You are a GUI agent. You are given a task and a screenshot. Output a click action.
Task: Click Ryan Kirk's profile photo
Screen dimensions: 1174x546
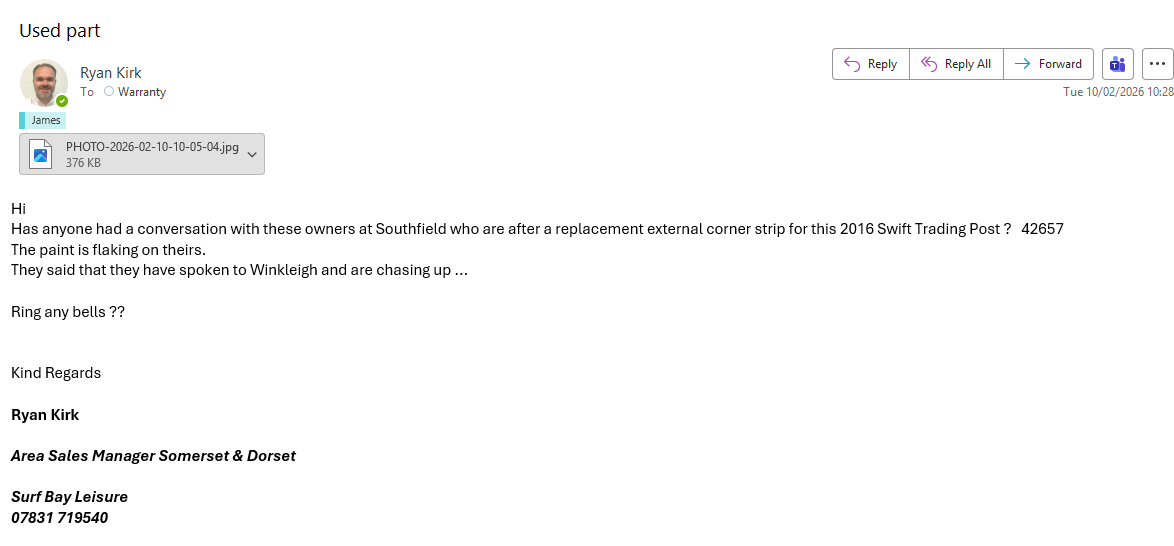43,82
